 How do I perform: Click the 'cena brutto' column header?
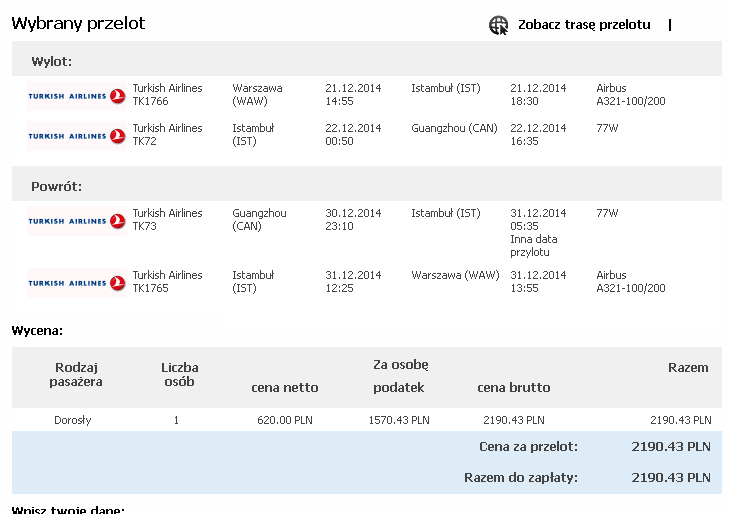514,387
